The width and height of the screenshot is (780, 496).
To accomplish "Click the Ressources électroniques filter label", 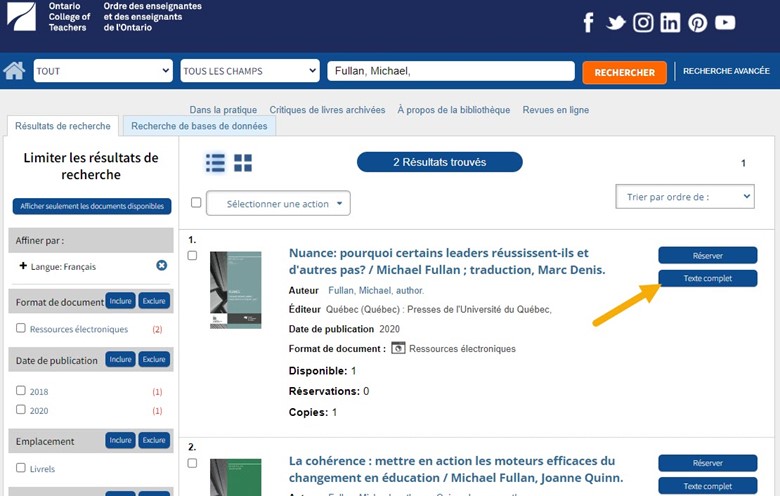I will [x=79, y=329].
